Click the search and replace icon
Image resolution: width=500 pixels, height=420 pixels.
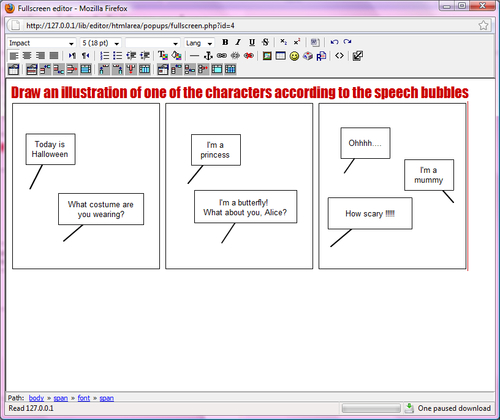321,56
